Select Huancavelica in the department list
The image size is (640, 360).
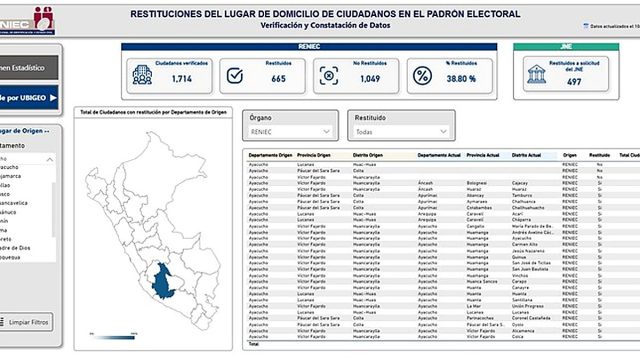pos(14,203)
